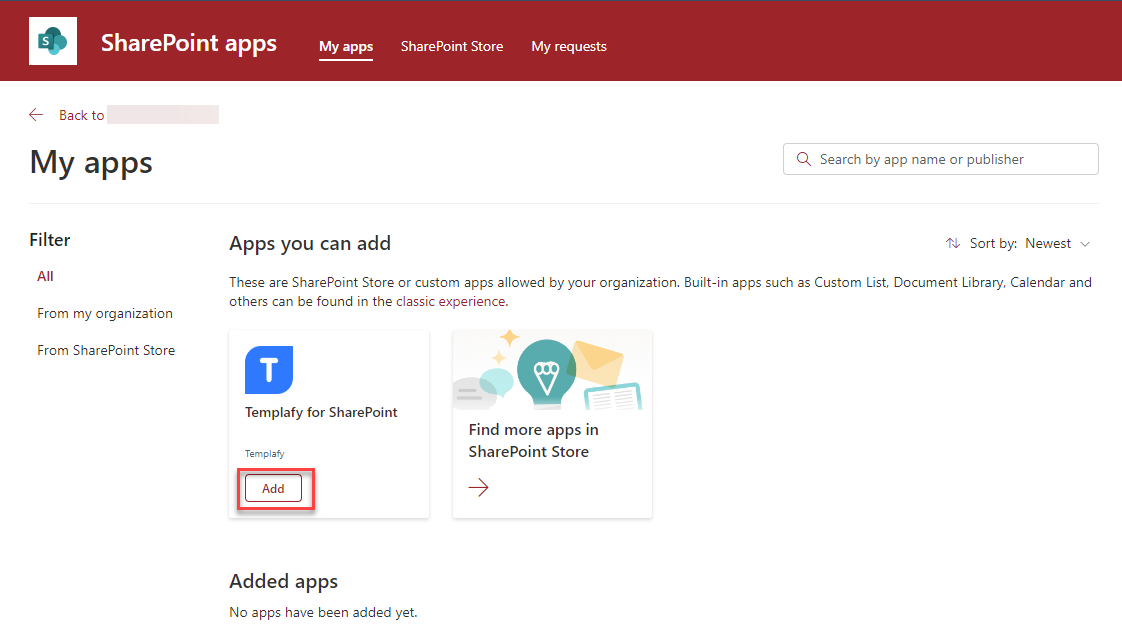The width and height of the screenshot is (1122, 638).
Task: Open the Newest sort order dropdown
Action: click(x=1049, y=243)
